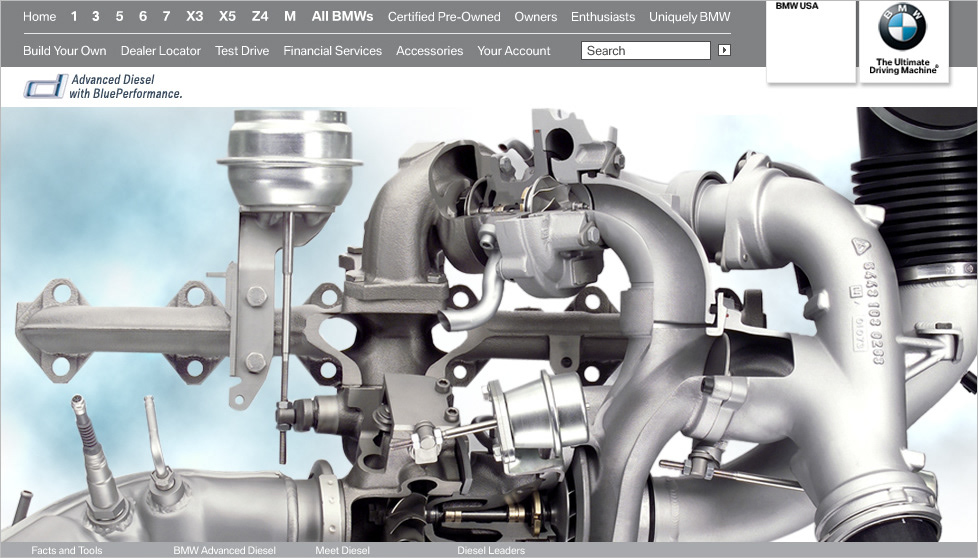
Task: Launch the Build Your Own configurator
Action: point(65,51)
